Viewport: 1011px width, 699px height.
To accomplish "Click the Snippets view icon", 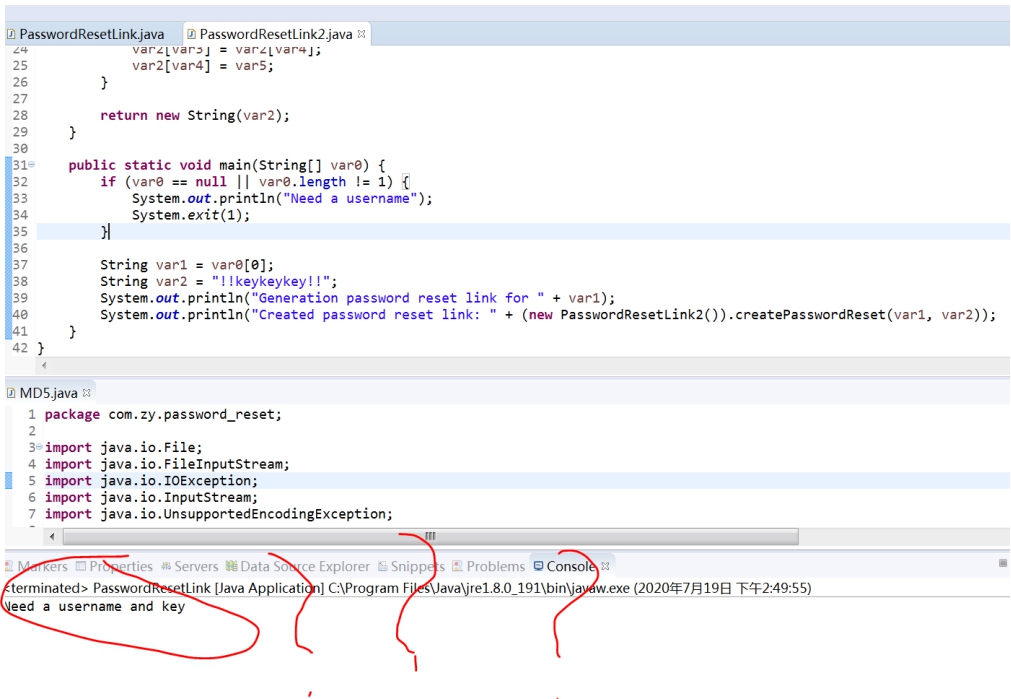I will pyautogui.click(x=382, y=566).
